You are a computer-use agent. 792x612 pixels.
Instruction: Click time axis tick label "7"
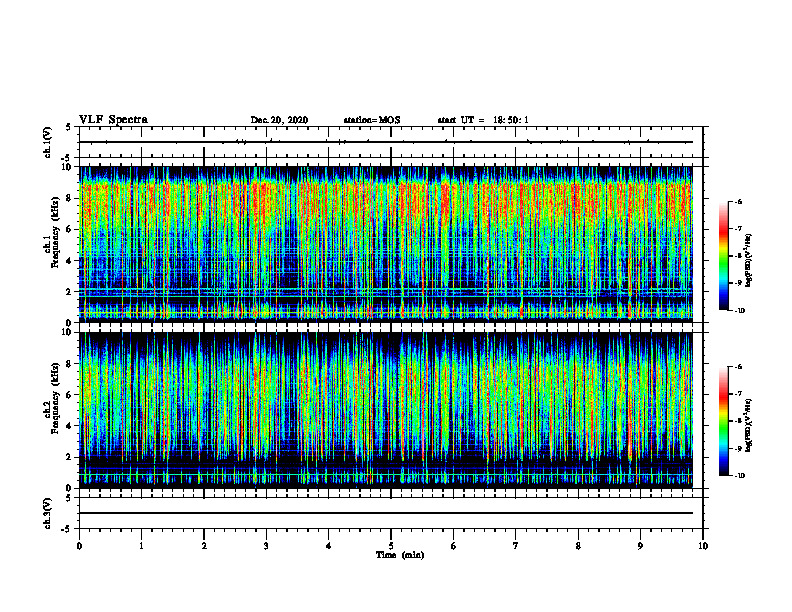[x=516, y=546]
